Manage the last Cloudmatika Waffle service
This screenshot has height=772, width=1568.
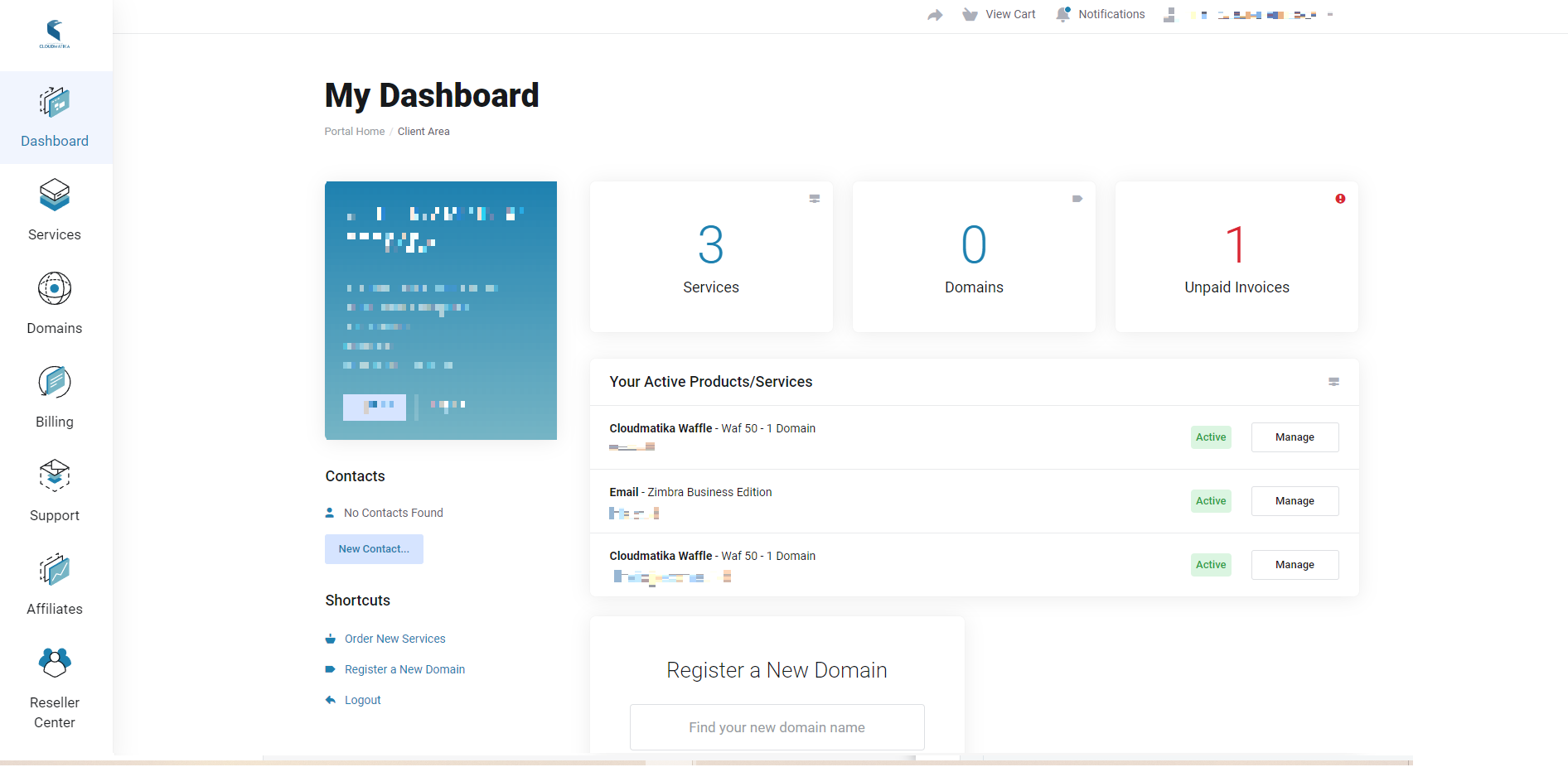[x=1295, y=565]
